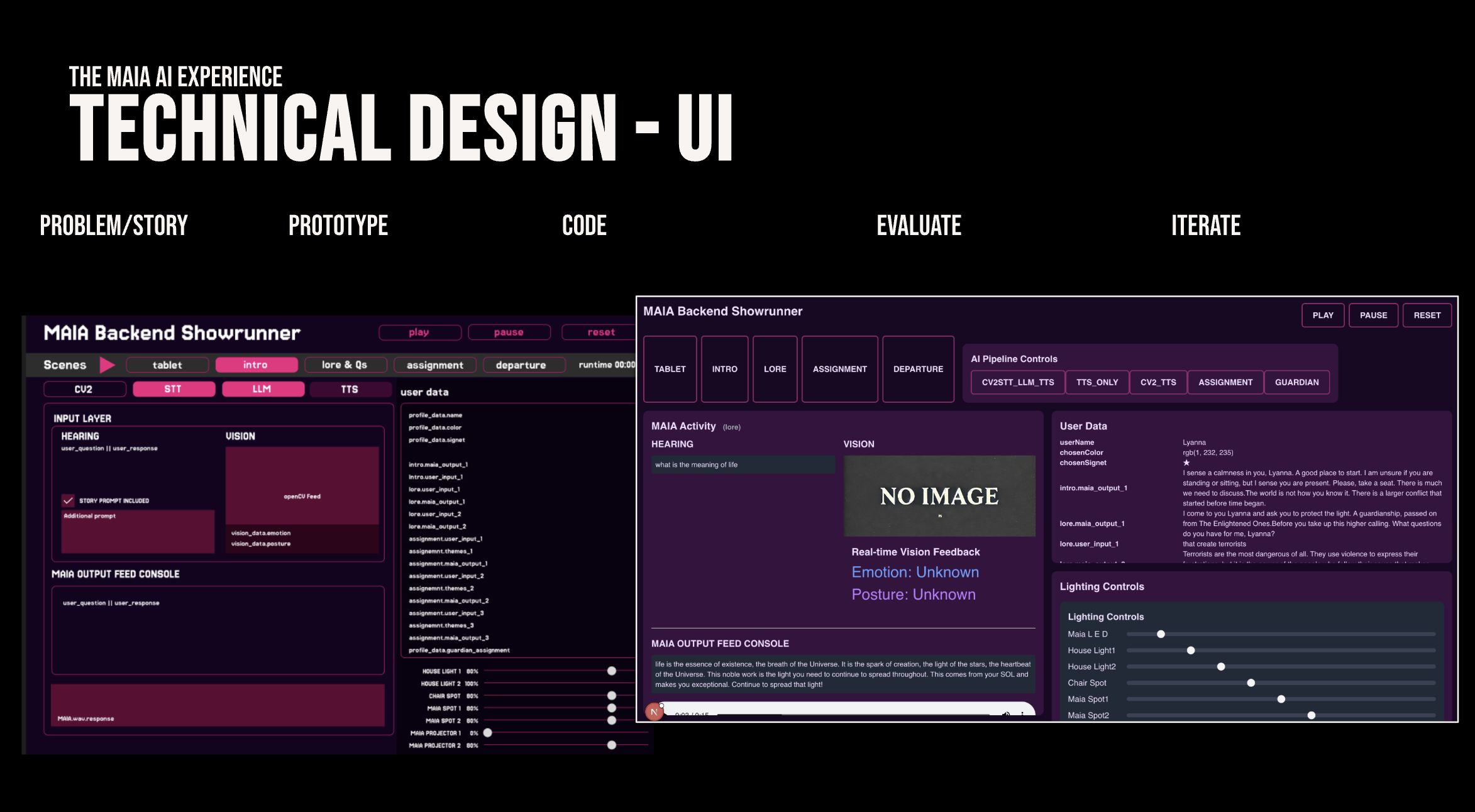This screenshot has height=812, width=1475.
Task: Enable the CV2 pipeline toggle
Action: [84, 389]
